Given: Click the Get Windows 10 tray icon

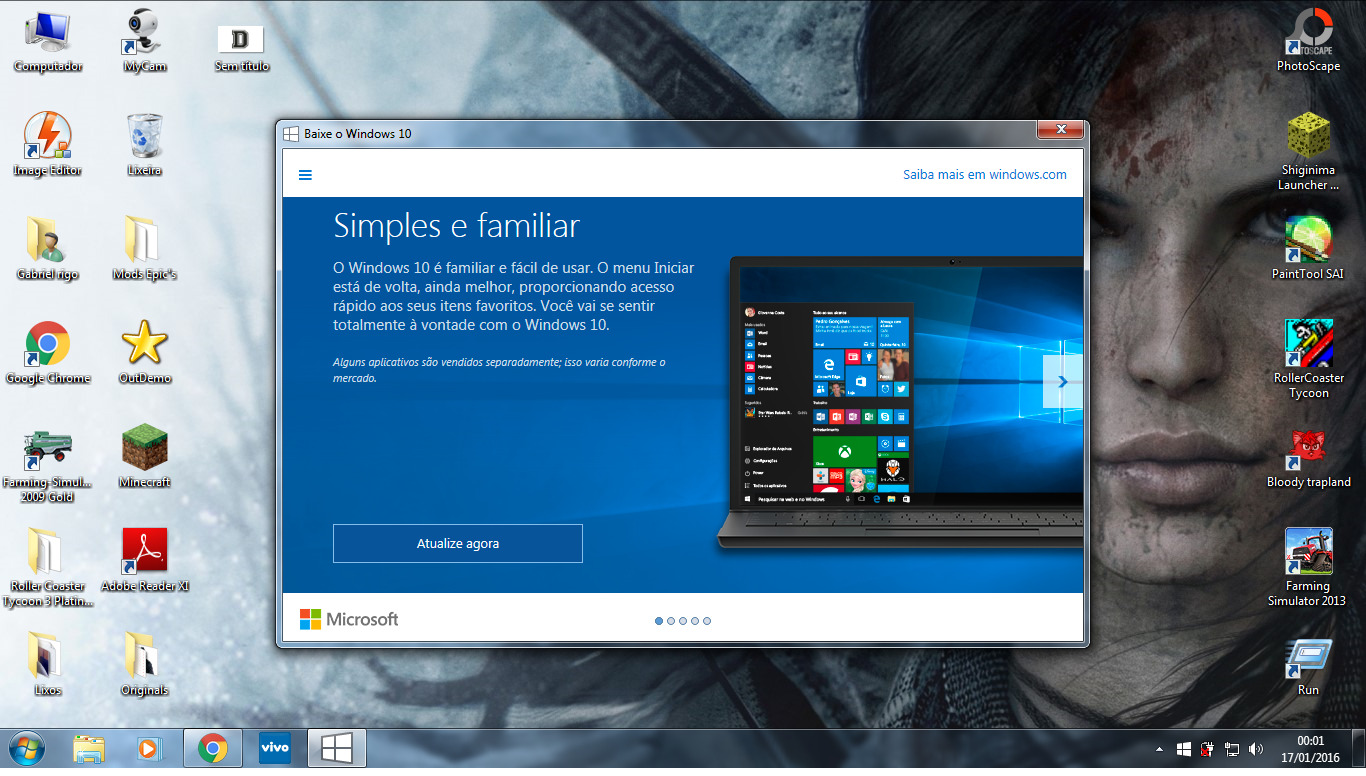Looking at the screenshot, I should coord(1184,749).
